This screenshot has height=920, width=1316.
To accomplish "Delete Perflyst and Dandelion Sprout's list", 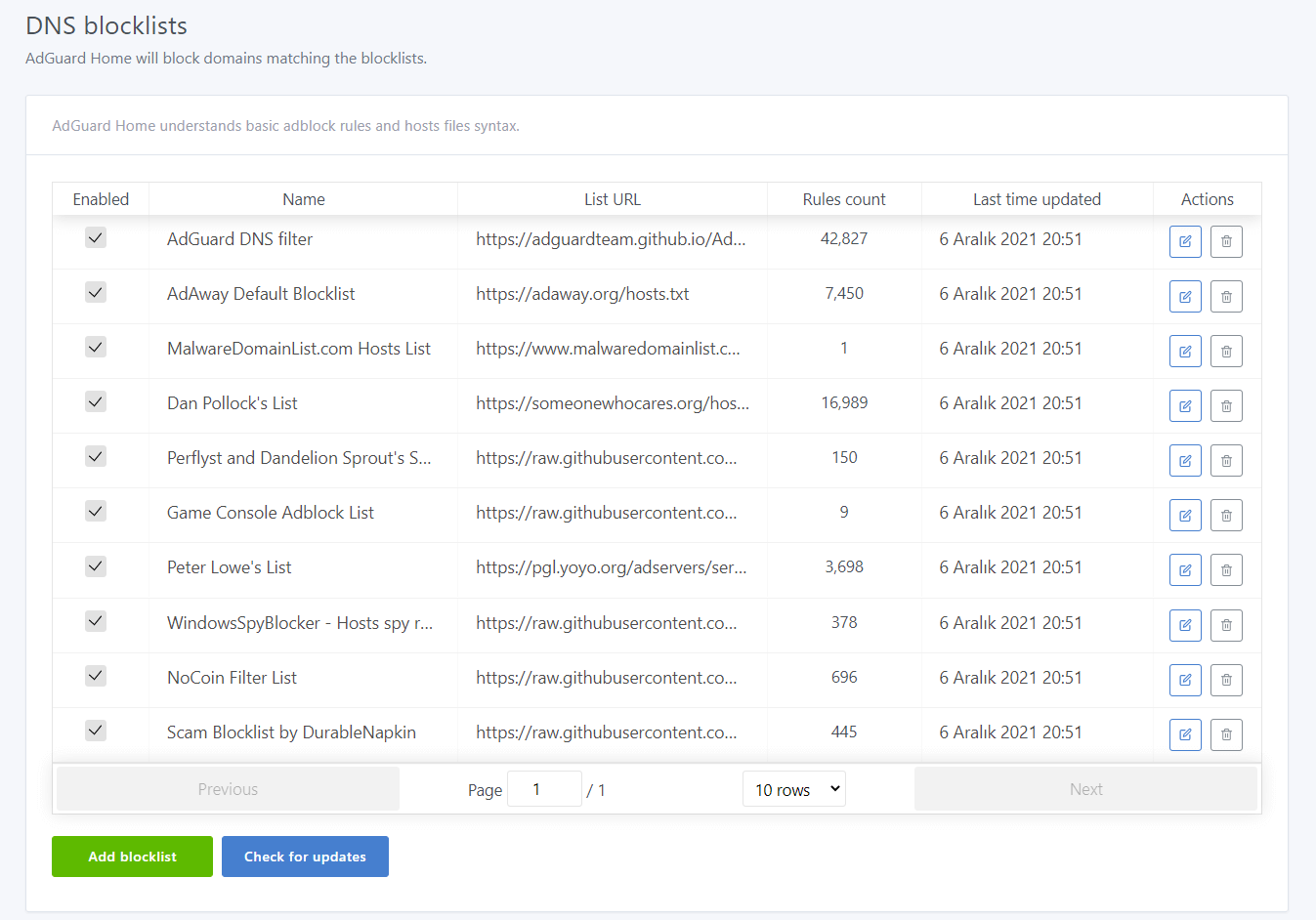I will [1226, 460].
